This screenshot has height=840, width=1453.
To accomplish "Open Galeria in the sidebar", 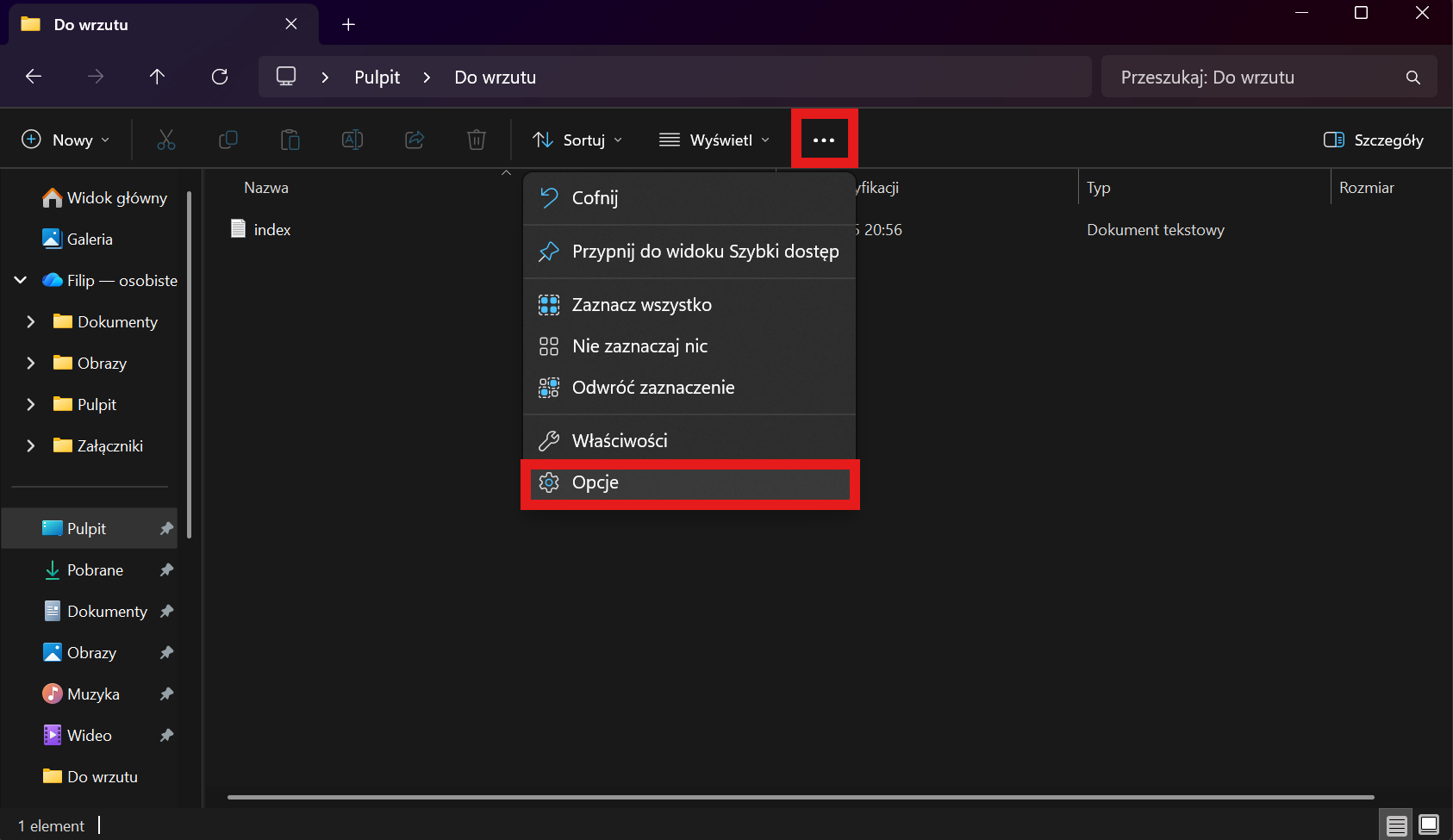I will pyautogui.click(x=90, y=240).
